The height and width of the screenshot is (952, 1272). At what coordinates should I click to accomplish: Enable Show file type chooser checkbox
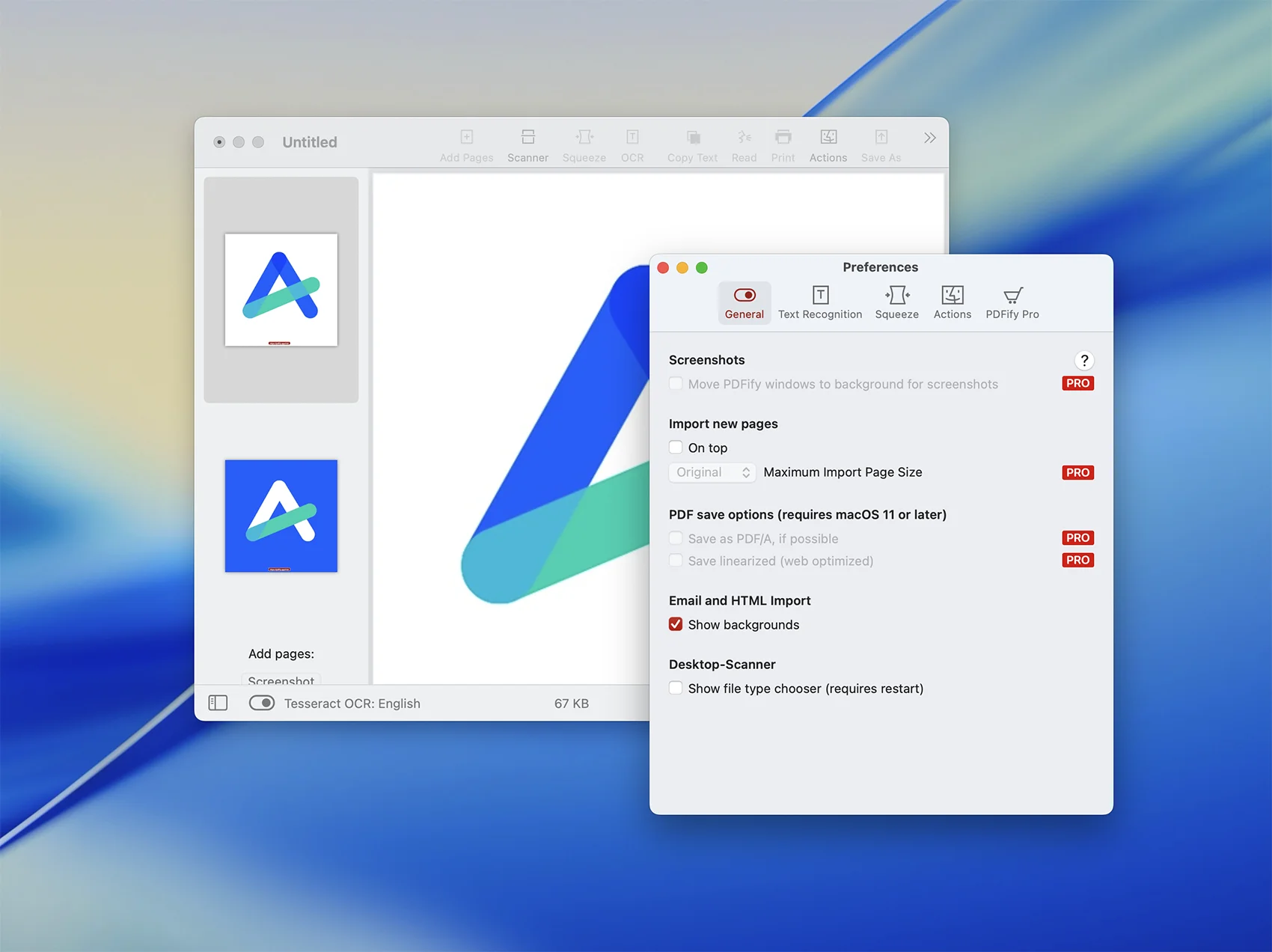click(x=676, y=688)
